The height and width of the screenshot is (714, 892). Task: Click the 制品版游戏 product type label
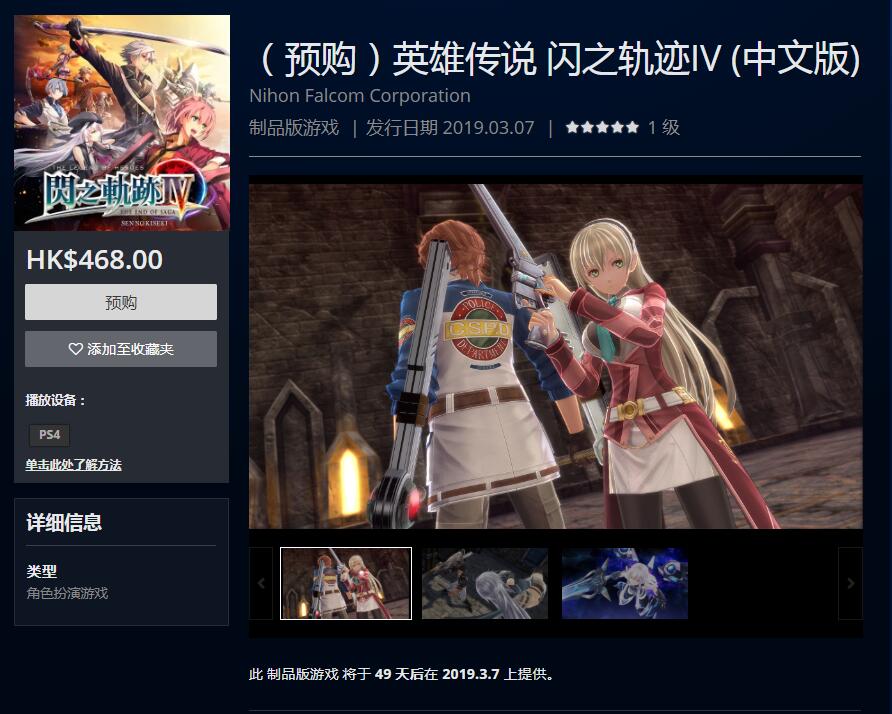click(294, 127)
